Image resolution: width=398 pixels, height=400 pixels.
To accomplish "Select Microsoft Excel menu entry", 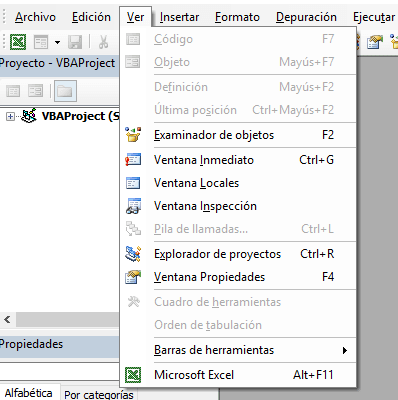I will pos(238,375).
